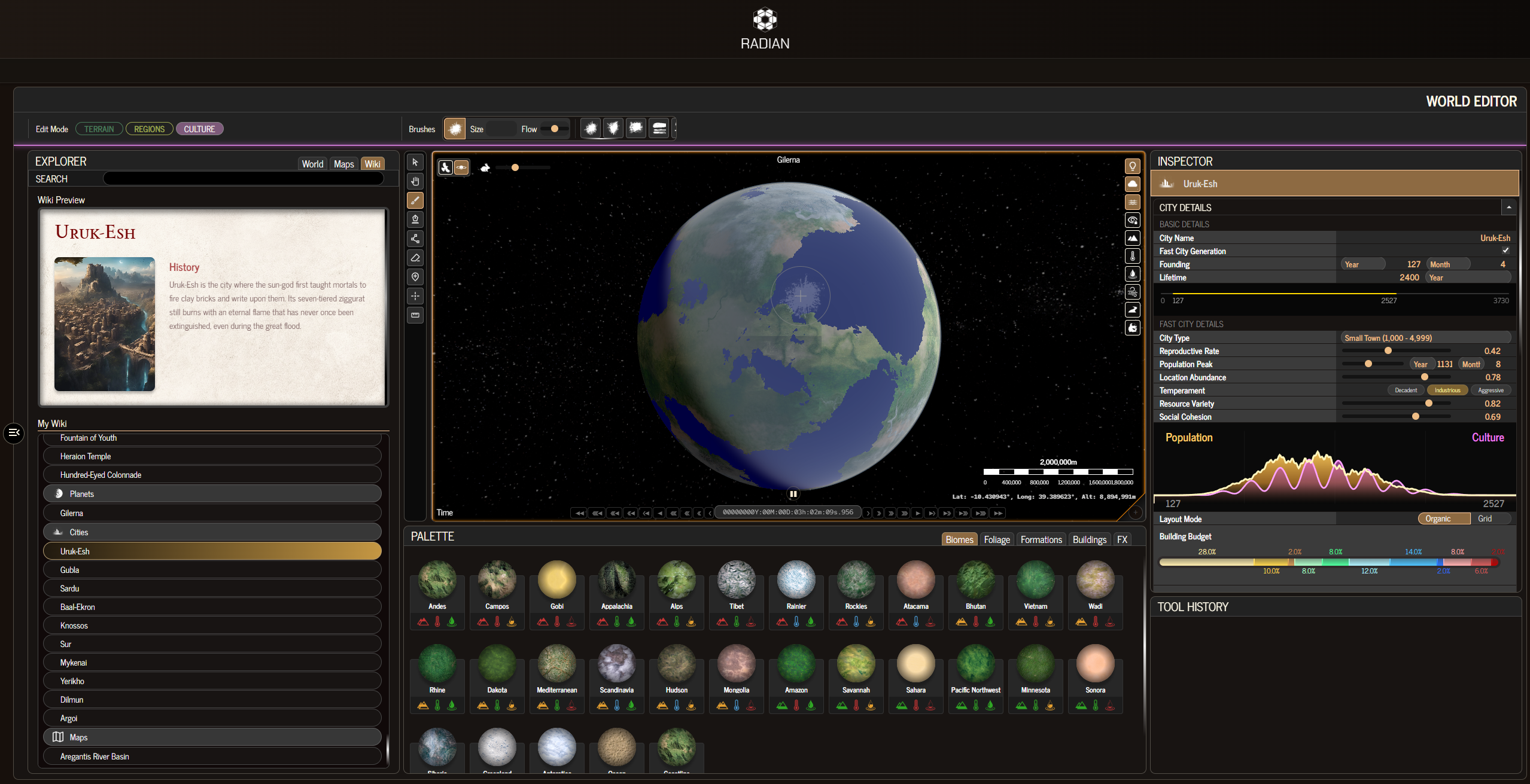Choose the third blotchy brush preset
Image resolution: width=1530 pixels, height=784 pixels.
[636, 128]
